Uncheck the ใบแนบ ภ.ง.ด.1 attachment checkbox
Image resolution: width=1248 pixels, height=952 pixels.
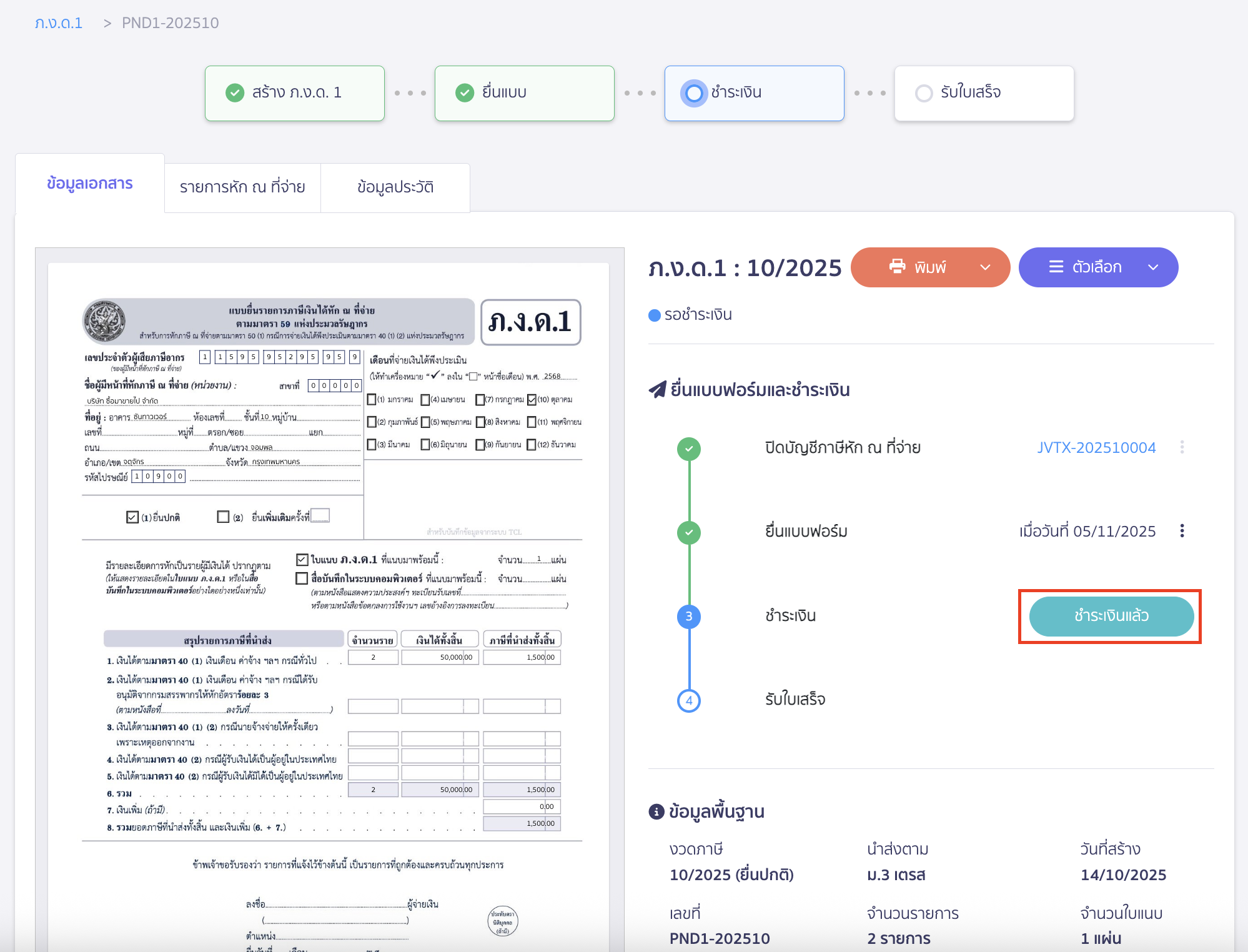[x=300, y=559]
